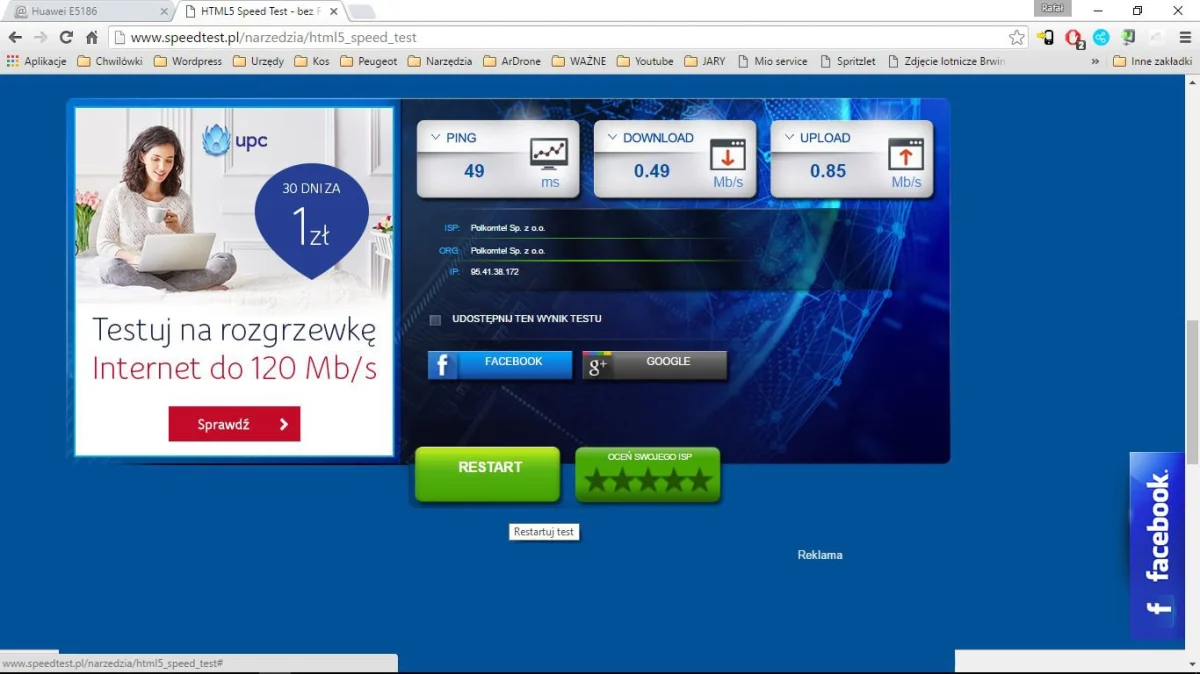Click the upload arrow window icon
The image size is (1200, 674).
906,154
